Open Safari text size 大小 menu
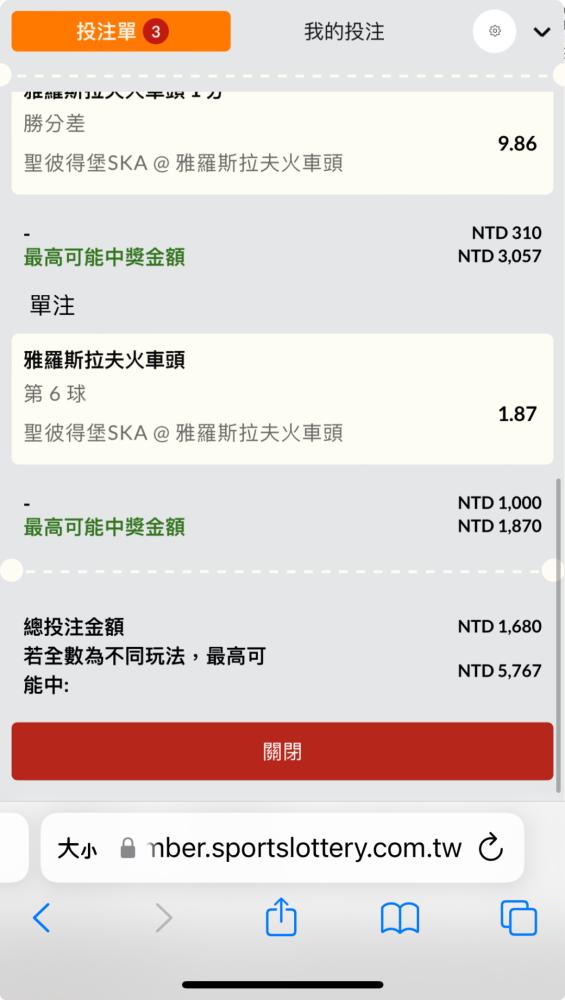The width and height of the screenshot is (565, 1000). click(77, 849)
